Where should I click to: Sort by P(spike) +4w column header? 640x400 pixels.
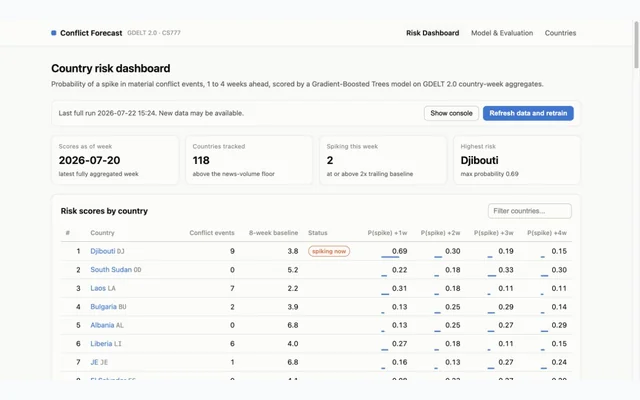[x=547, y=233]
